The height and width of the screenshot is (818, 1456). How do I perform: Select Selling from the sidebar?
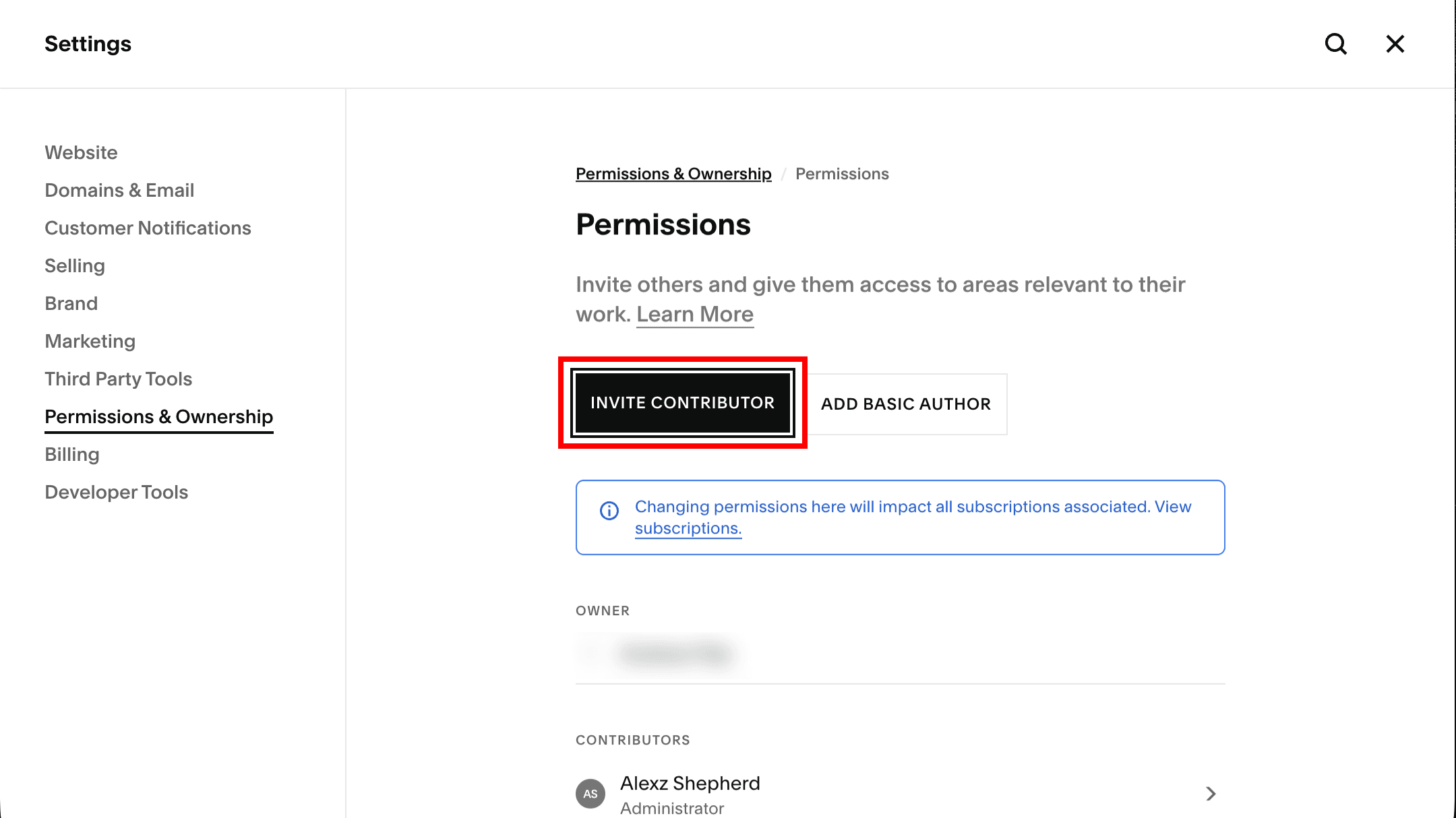click(x=74, y=265)
